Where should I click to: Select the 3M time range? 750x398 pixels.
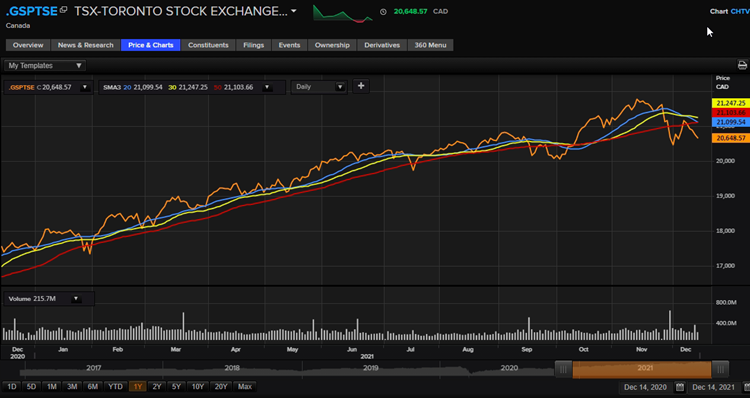pos(72,387)
